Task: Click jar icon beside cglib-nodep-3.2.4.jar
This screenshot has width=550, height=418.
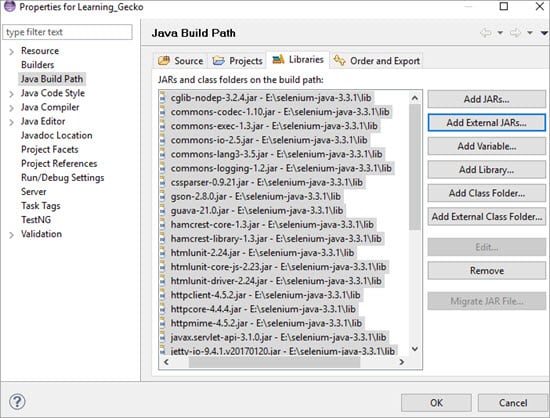Action: (x=162, y=98)
